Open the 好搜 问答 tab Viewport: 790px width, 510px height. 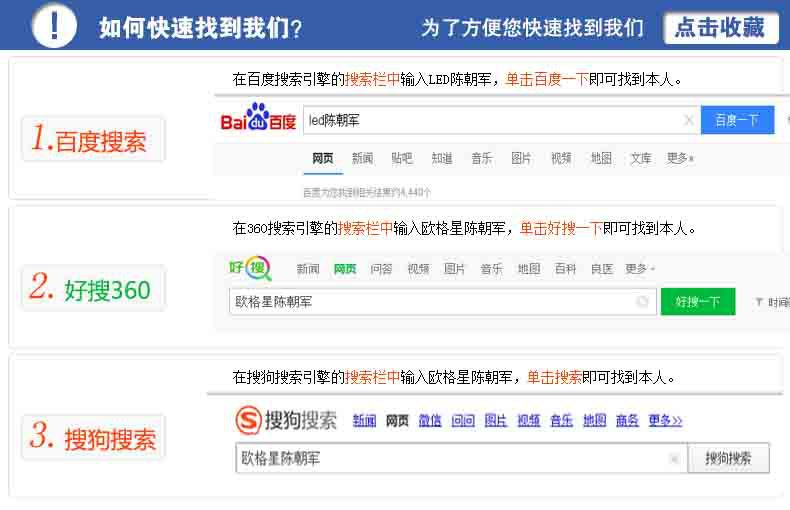point(381,269)
